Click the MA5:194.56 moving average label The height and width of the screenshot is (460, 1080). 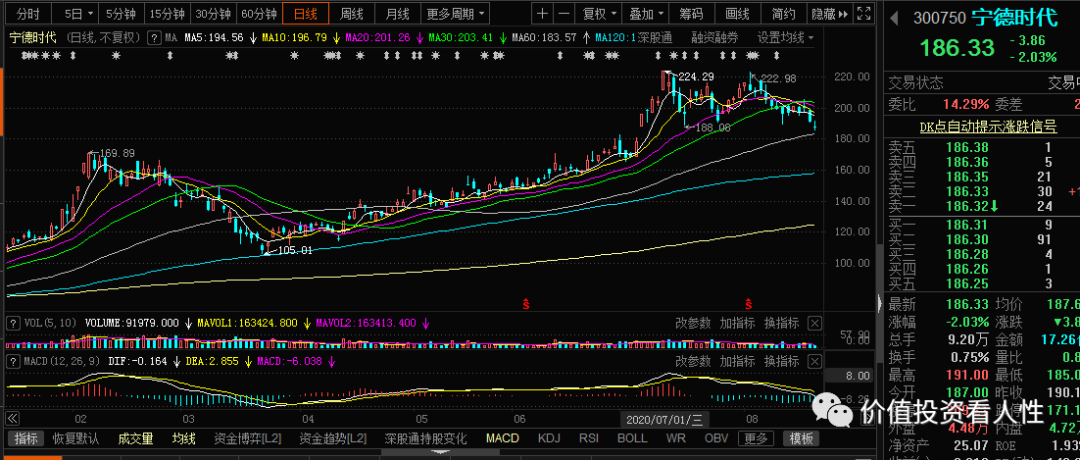pyautogui.click(x=214, y=37)
